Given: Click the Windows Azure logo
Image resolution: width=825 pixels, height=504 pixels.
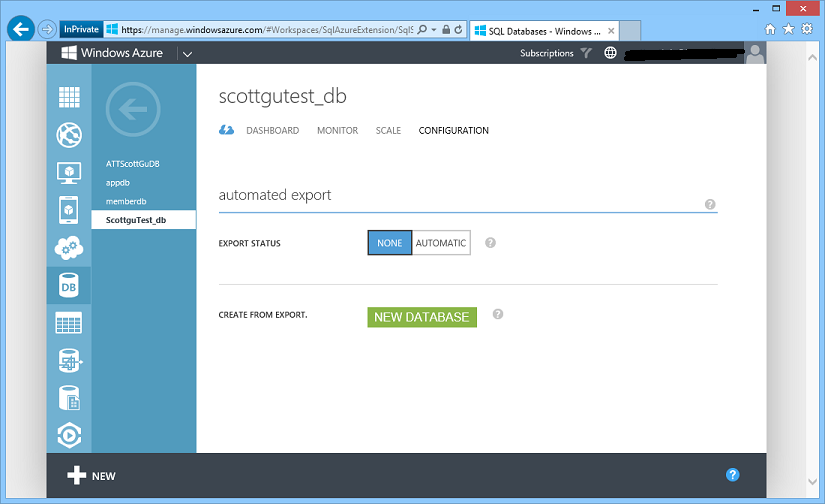Looking at the screenshot, I should 112,53.
